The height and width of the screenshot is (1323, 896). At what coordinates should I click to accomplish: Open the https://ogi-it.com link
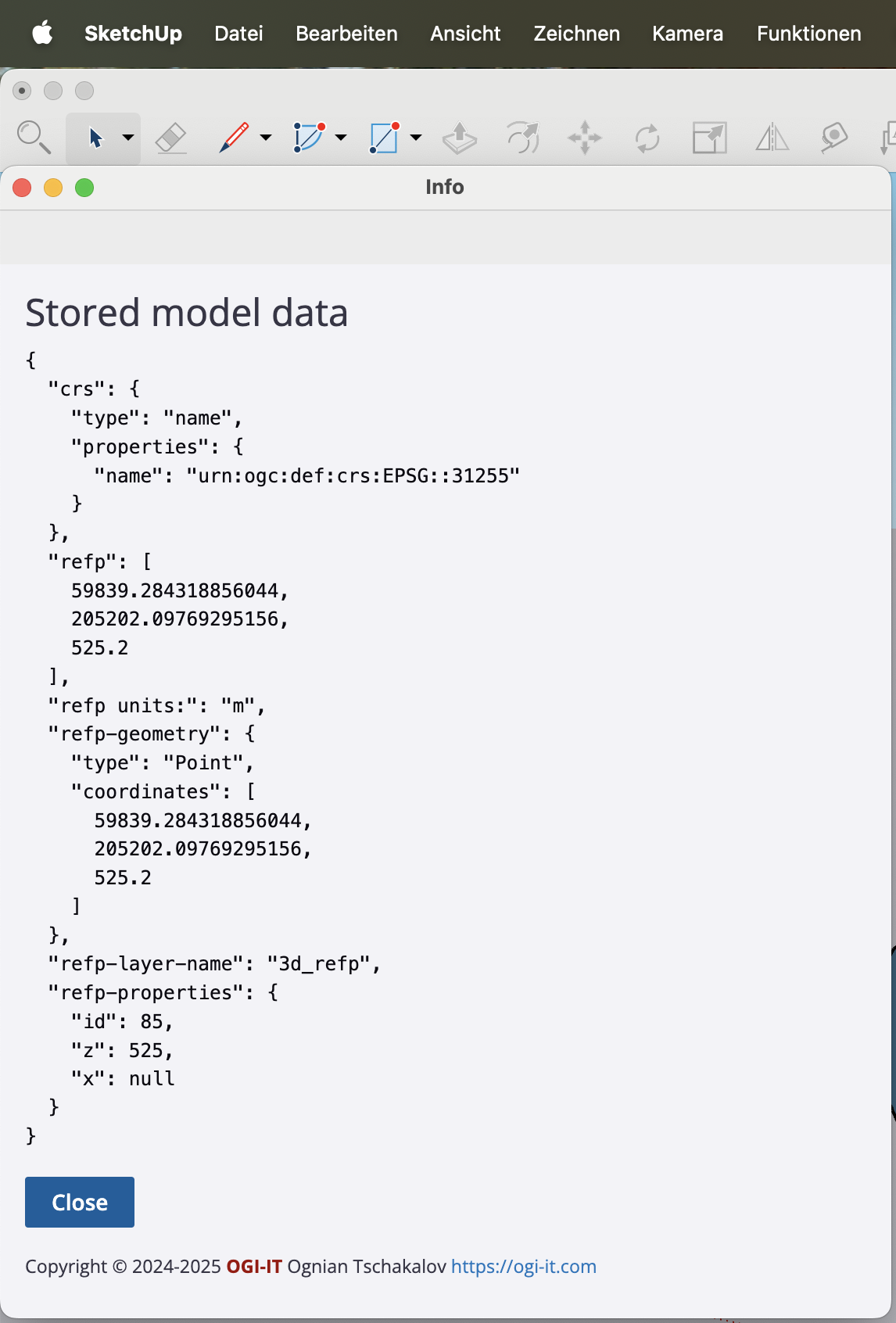pyautogui.click(x=524, y=1266)
